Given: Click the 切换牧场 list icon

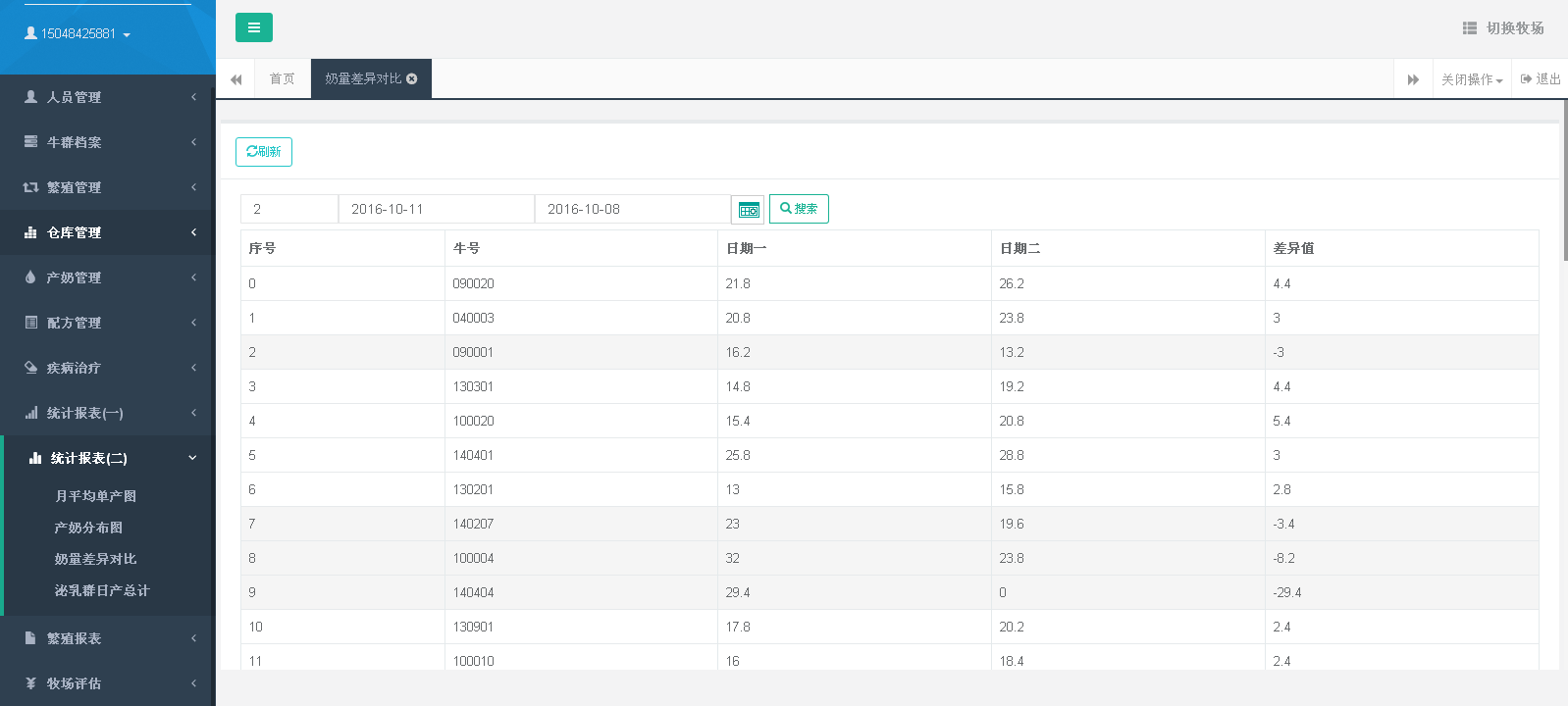Looking at the screenshot, I should click(x=1470, y=28).
